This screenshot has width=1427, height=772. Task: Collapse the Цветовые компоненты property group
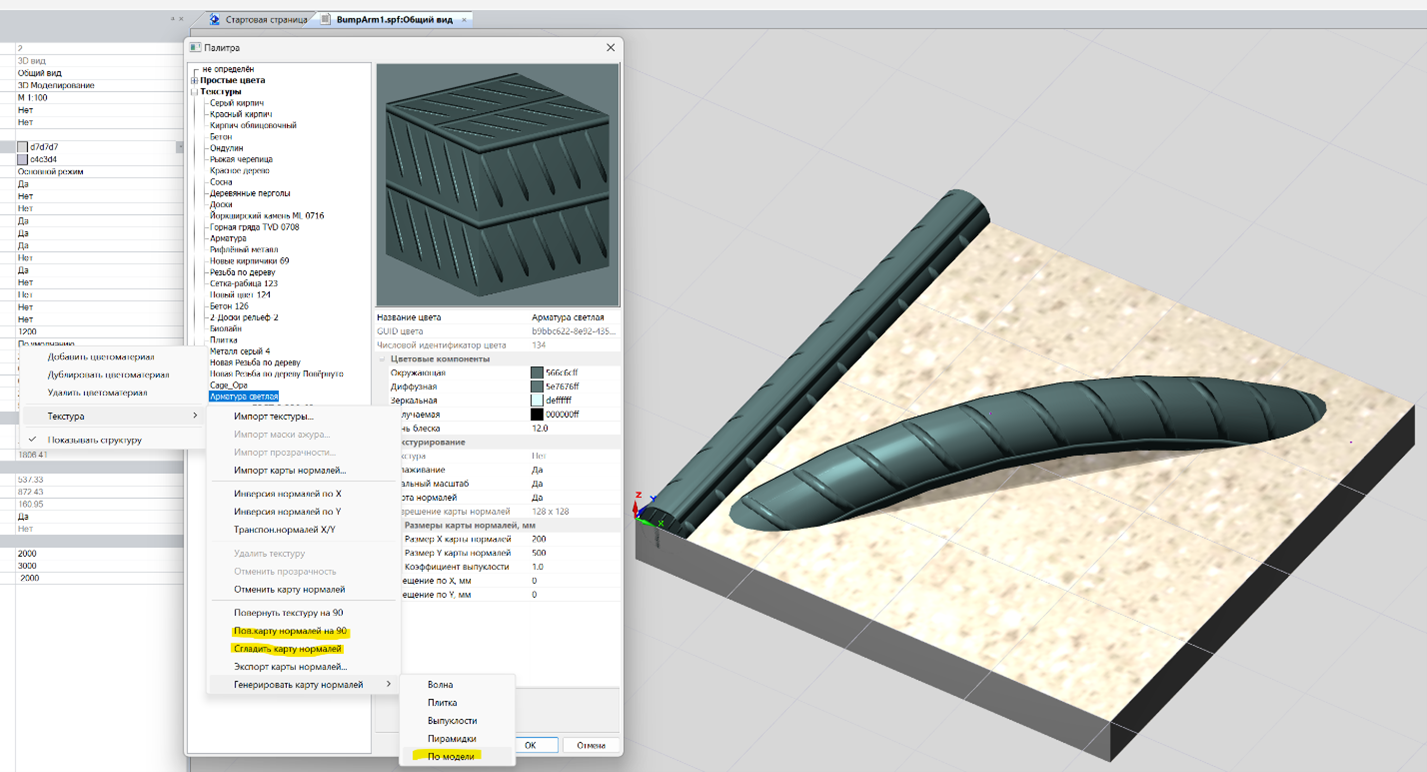tap(384, 359)
